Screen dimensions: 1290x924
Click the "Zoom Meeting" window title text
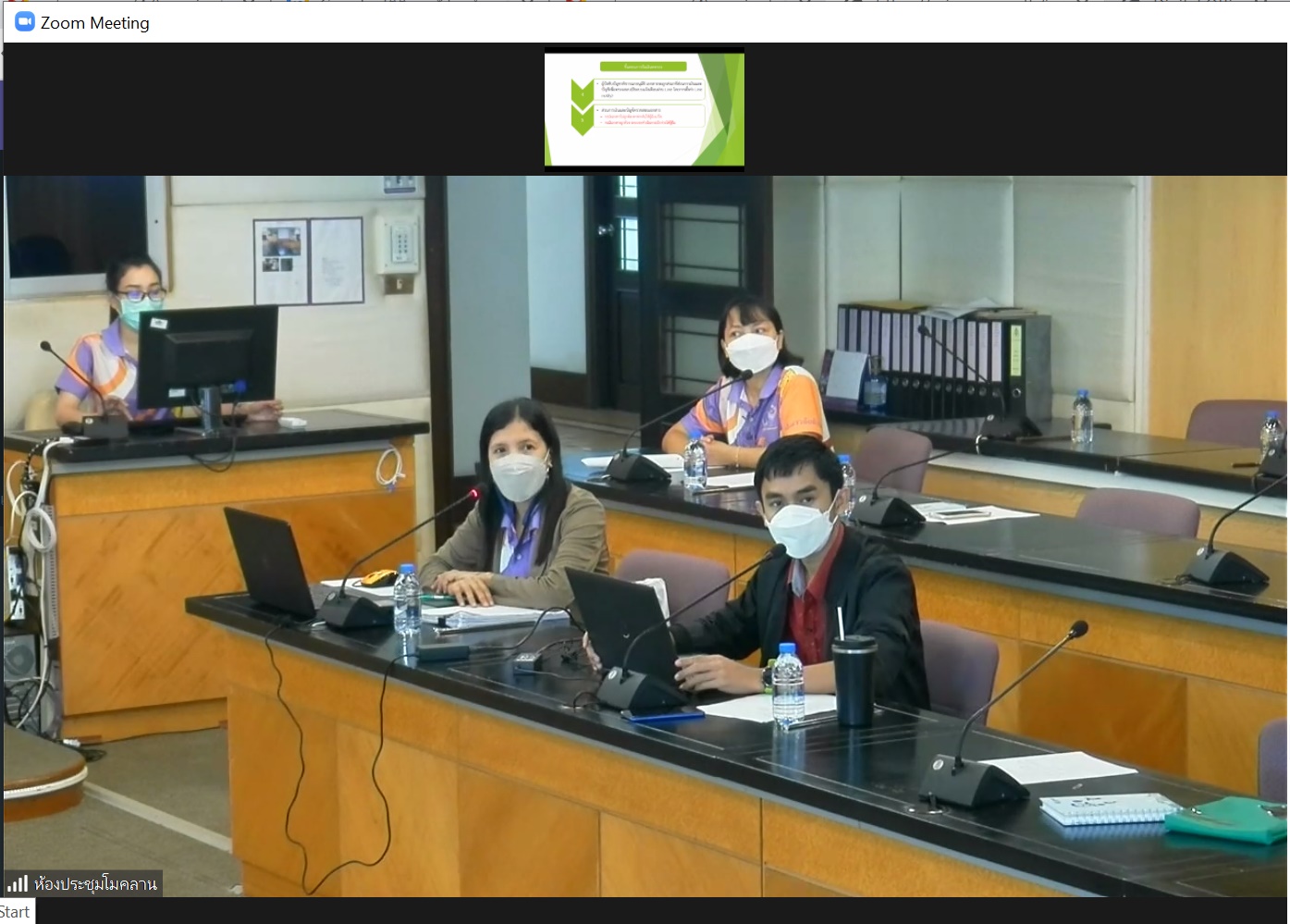tap(94, 23)
